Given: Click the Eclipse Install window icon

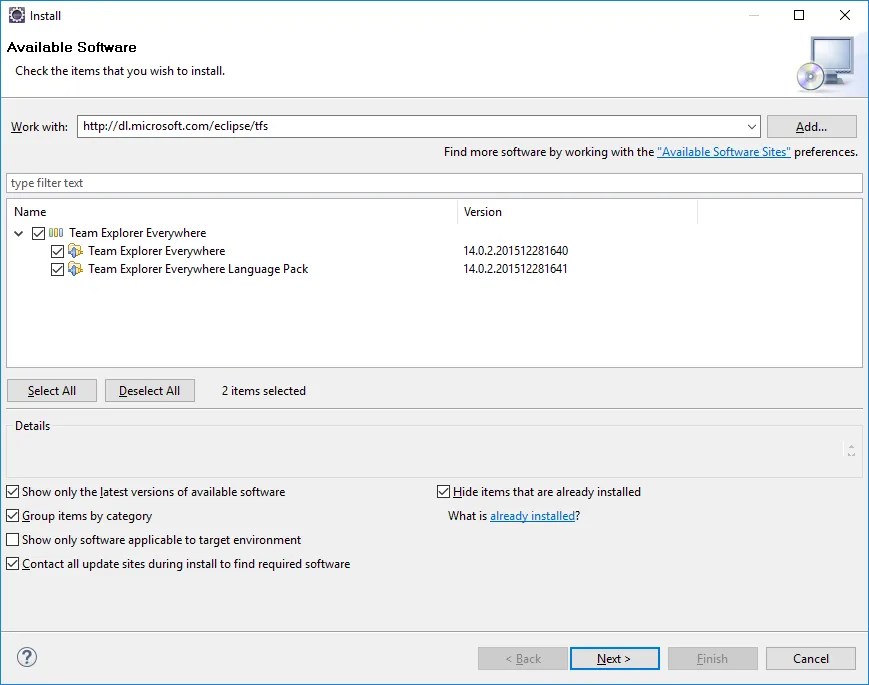Looking at the screenshot, I should tap(17, 16).
